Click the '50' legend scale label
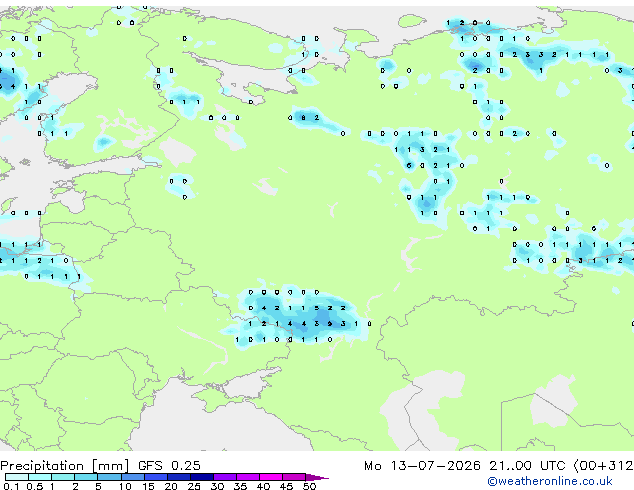Viewport: 634px width, 490px height. (x=310, y=486)
